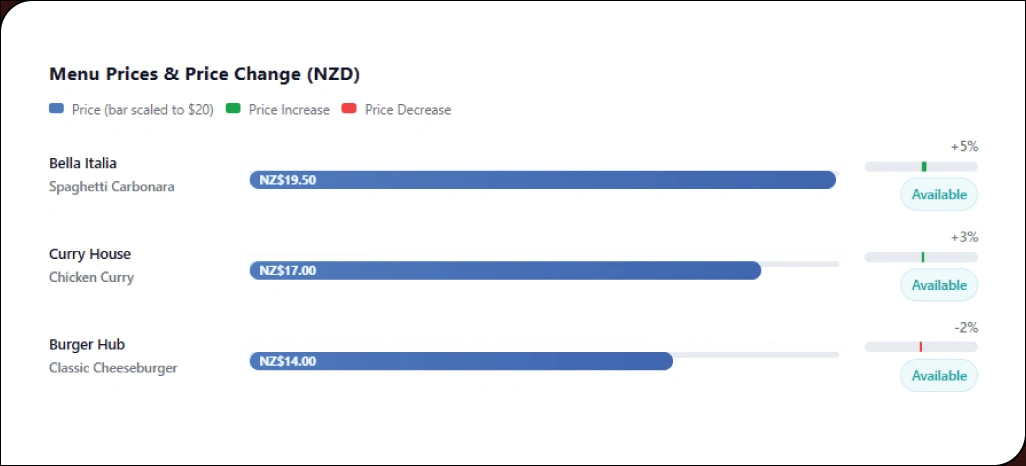
Task: Click the +3% change indicator bar
Action: click(921, 257)
